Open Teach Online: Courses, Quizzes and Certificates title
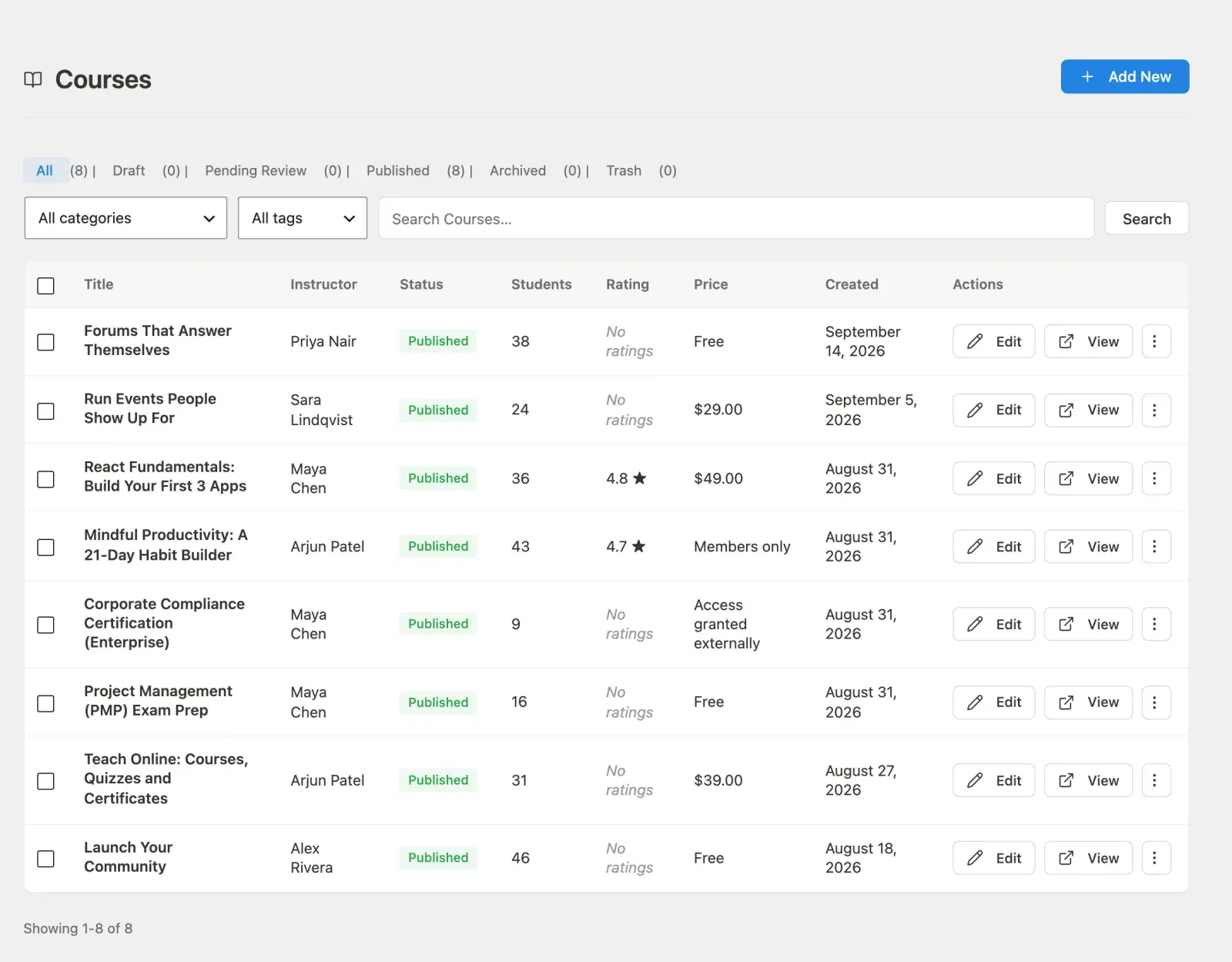This screenshot has height=962, width=1232. click(166, 779)
